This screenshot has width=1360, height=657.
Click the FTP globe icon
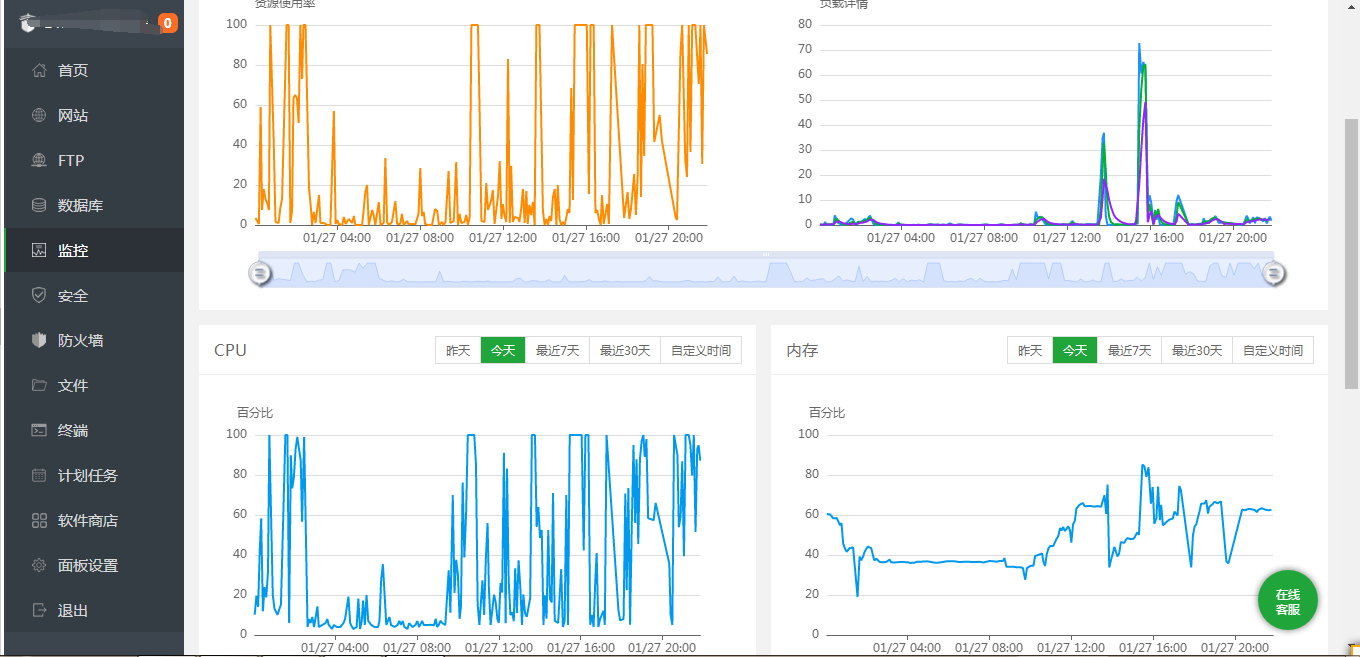click(x=39, y=160)
